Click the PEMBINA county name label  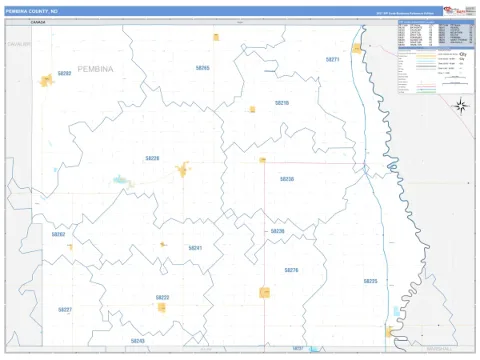(95, 69)
